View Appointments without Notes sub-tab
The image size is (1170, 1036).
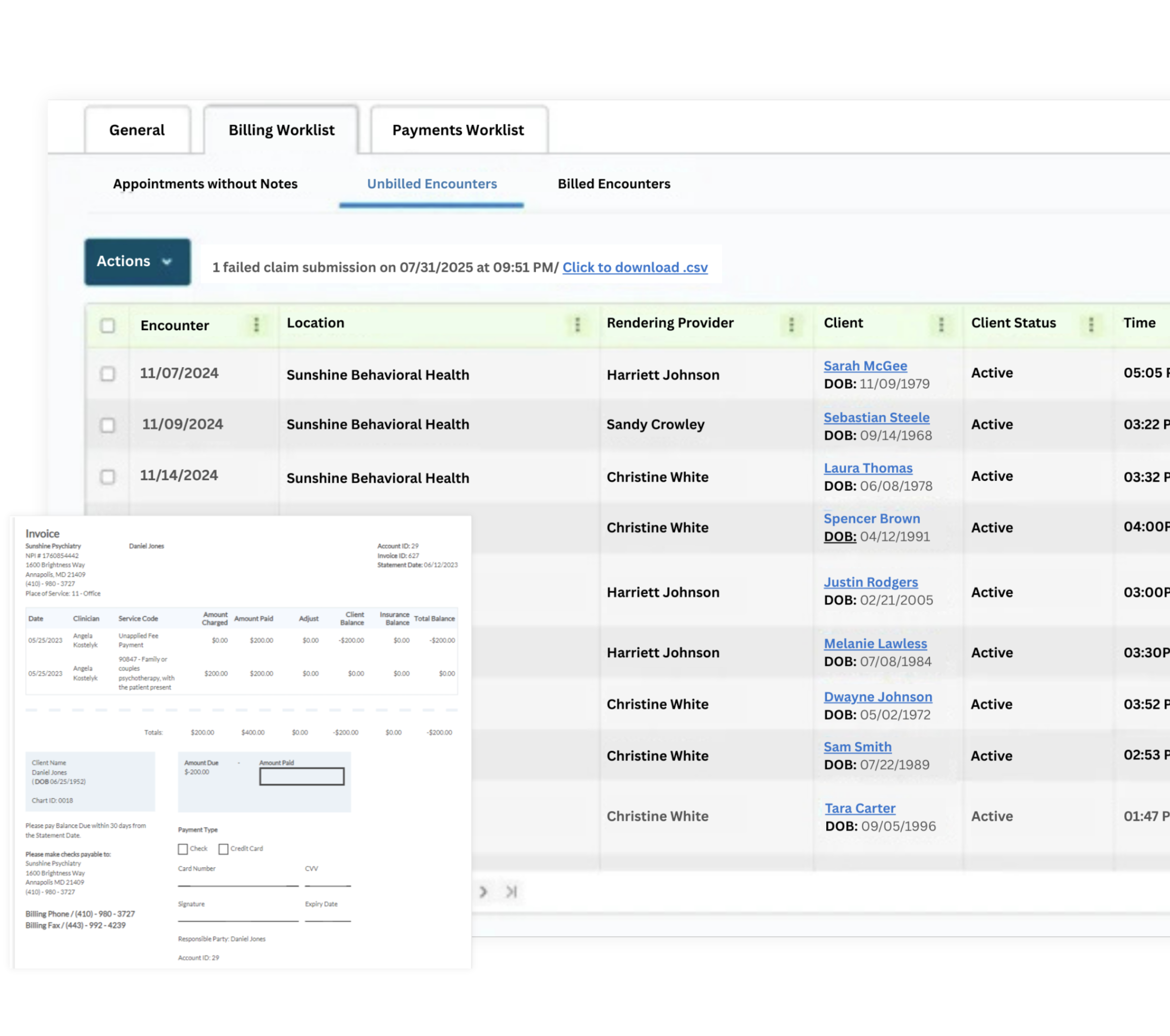[x=205, y=184]
